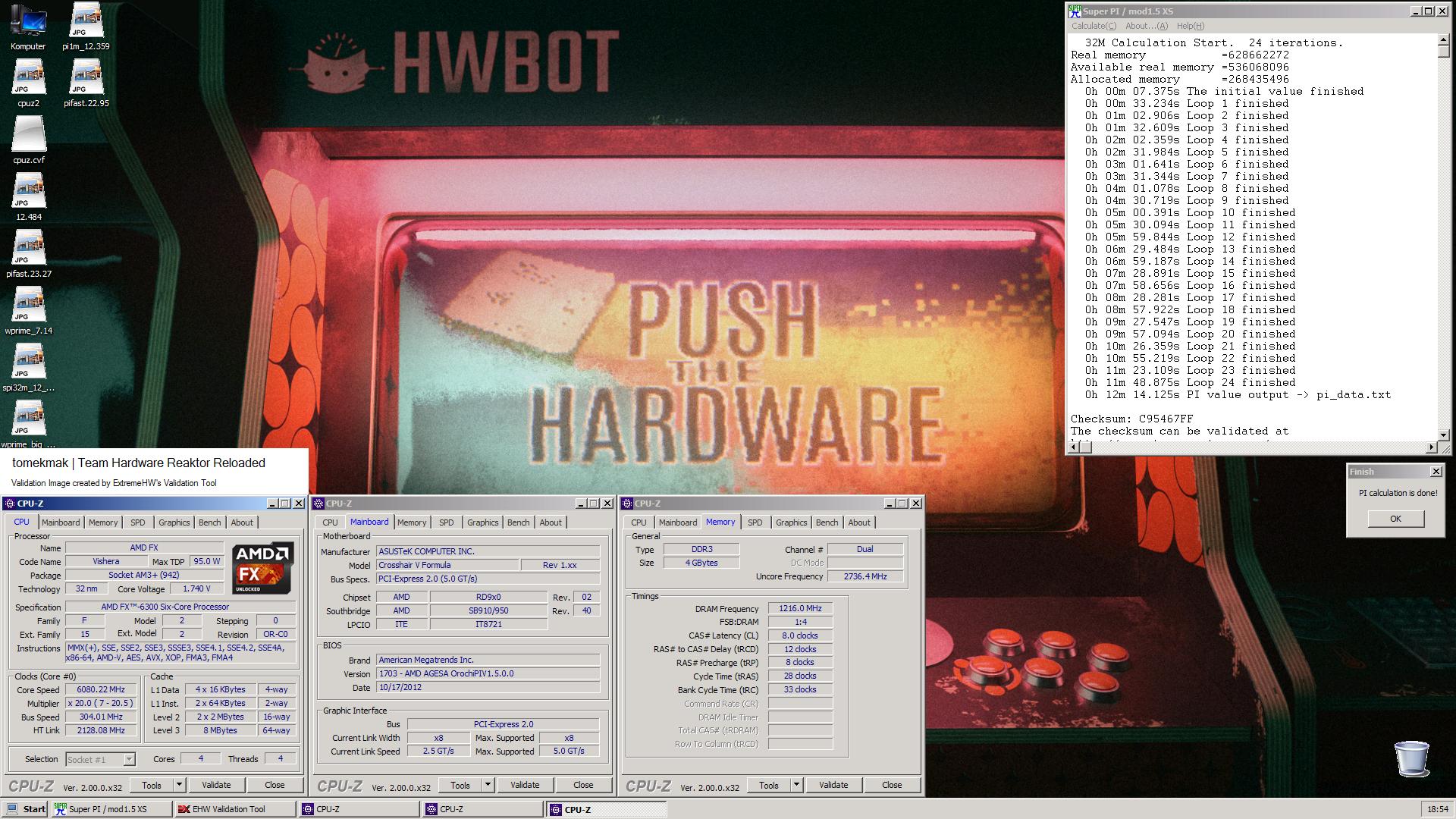Open the Komputer desktop icon
The width and height of the screenshot is (1456, 819).
[x=28, y=27]
